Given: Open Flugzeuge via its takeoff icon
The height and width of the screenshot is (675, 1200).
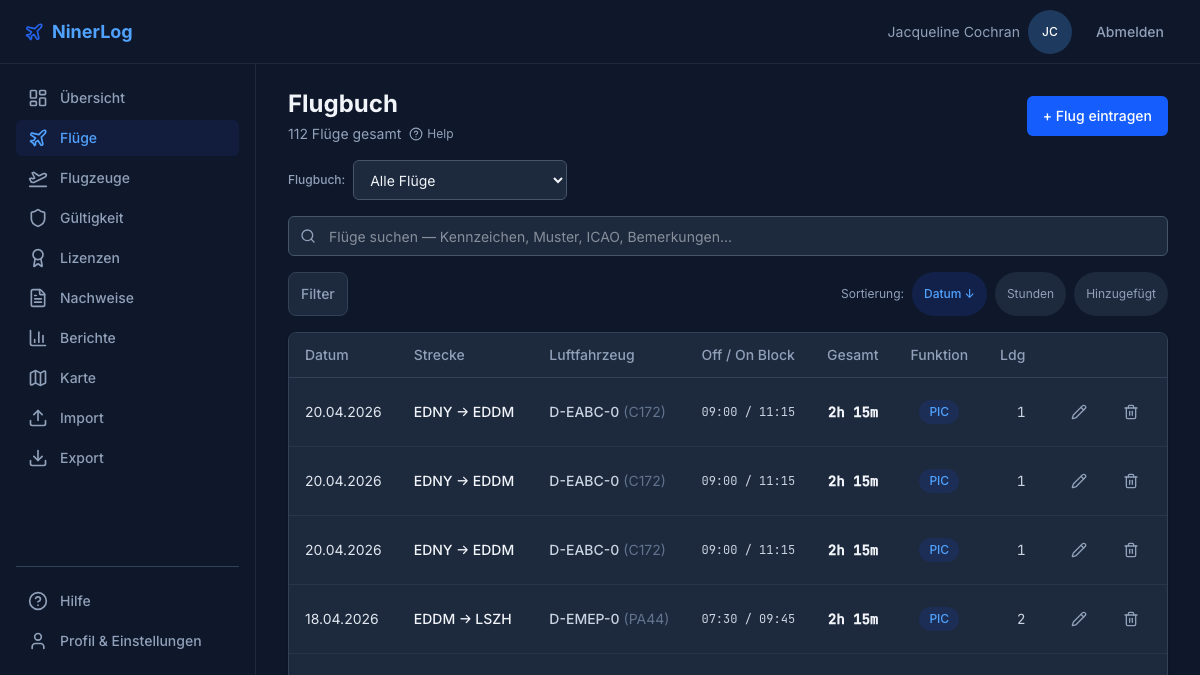Looking at the screenshot, I should 38,178.
